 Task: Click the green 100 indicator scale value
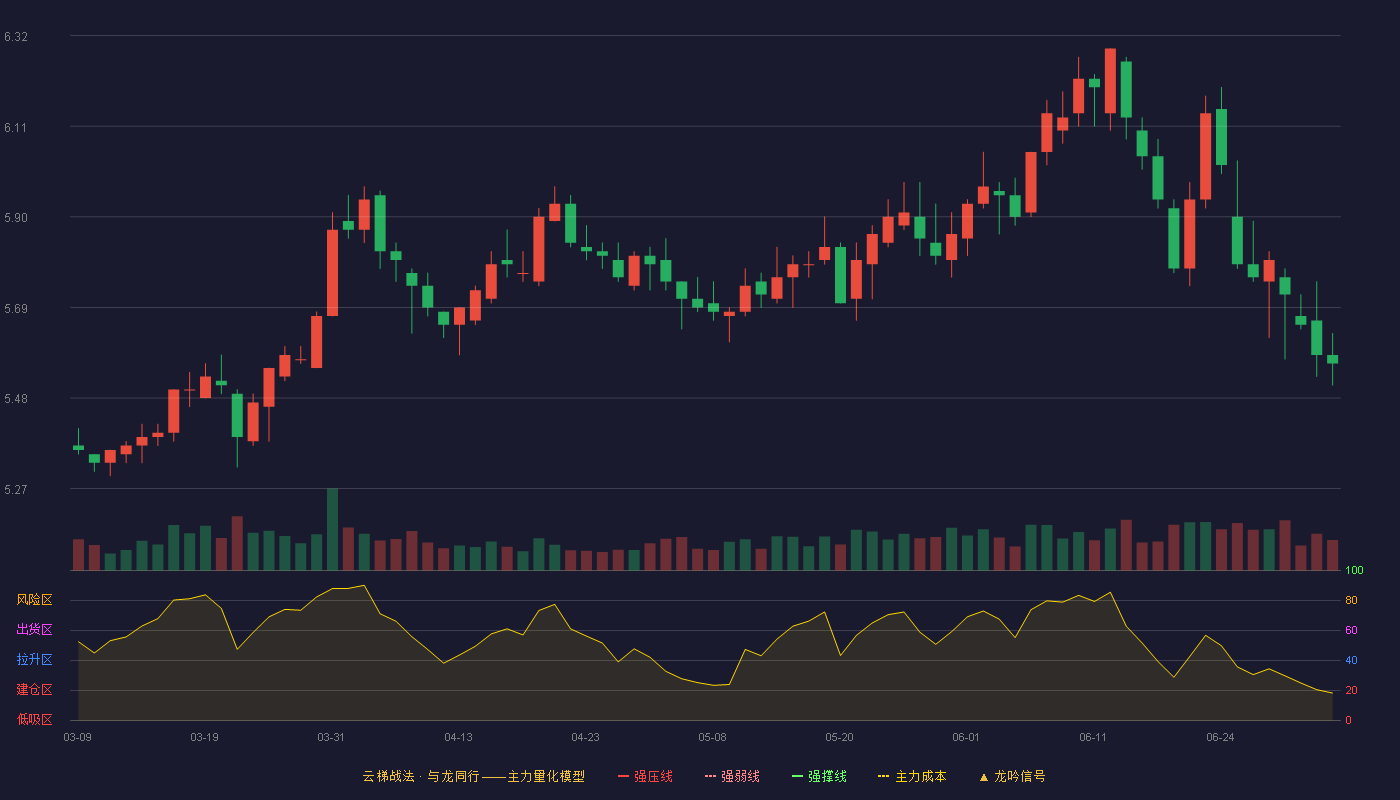coord(1354,571)
